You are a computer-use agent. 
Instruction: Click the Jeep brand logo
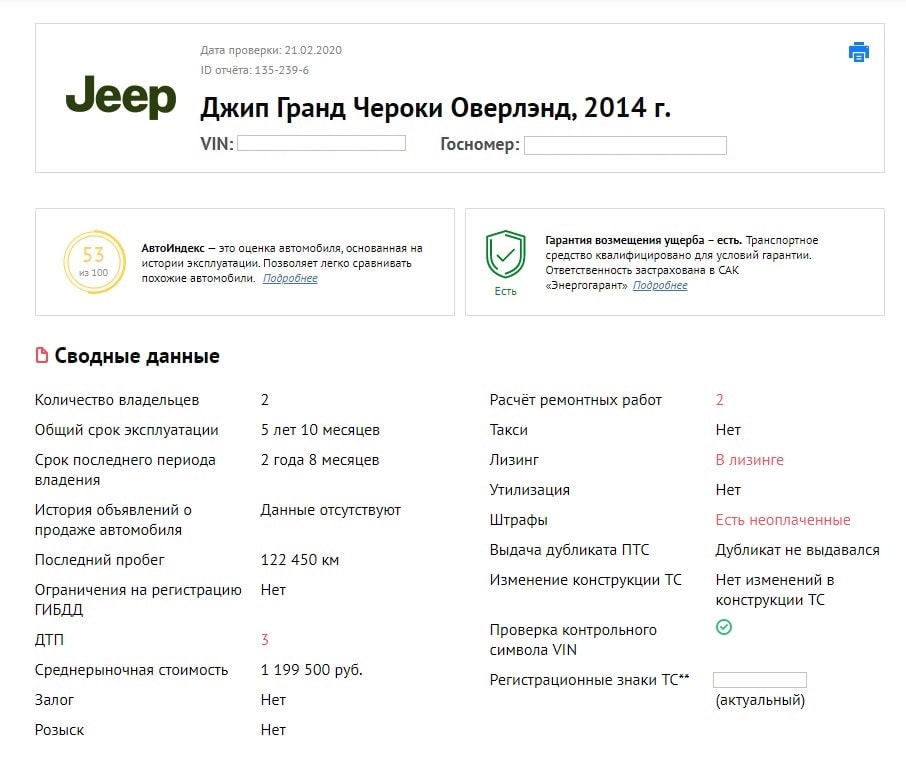tap(121, 97)
